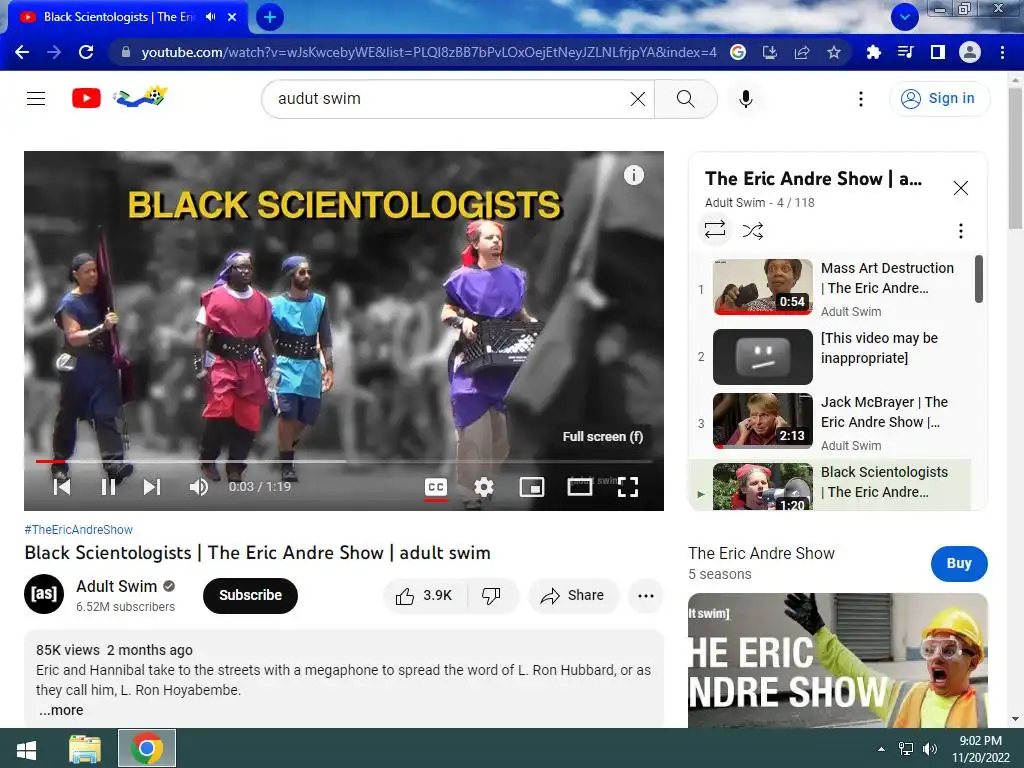Toggle Chrome side panel
The height and width of the screenshot is (768, 1024).
938,52
